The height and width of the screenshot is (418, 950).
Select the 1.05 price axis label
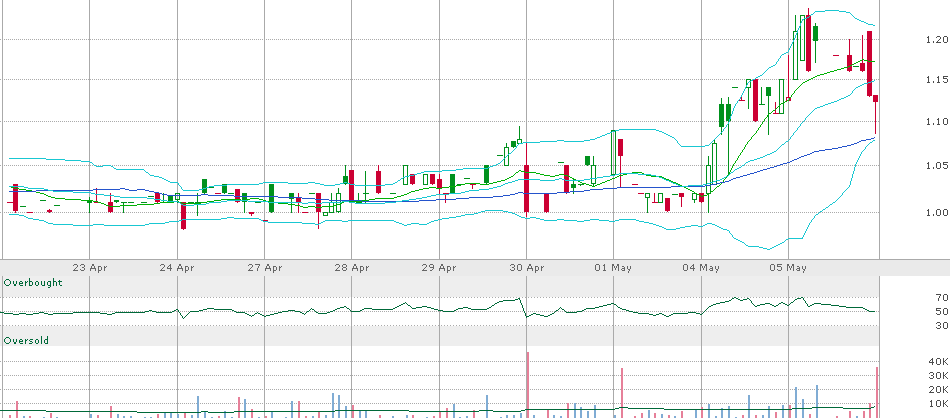coord(937,165)
